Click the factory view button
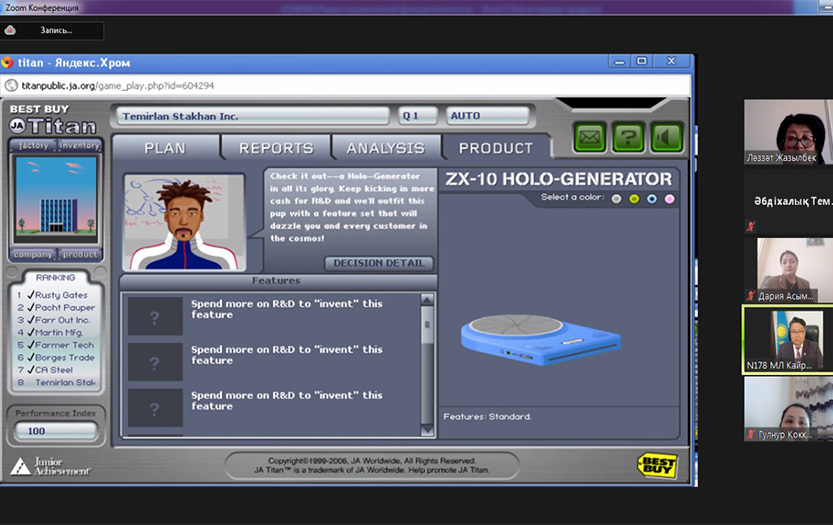 pos(34,146)
